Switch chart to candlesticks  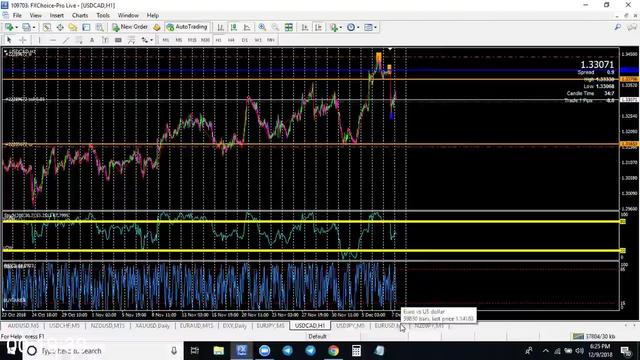click(234, 27)
